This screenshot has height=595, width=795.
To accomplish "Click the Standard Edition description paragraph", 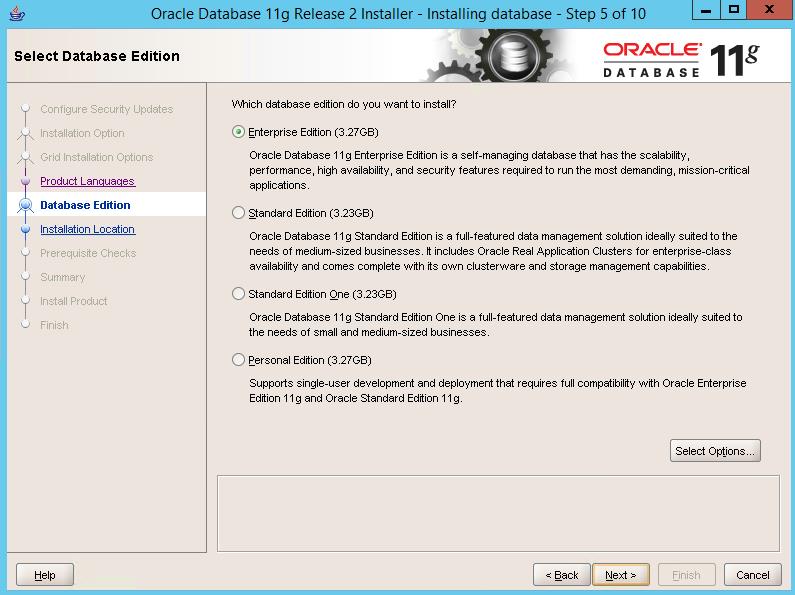I will (493, 251).
